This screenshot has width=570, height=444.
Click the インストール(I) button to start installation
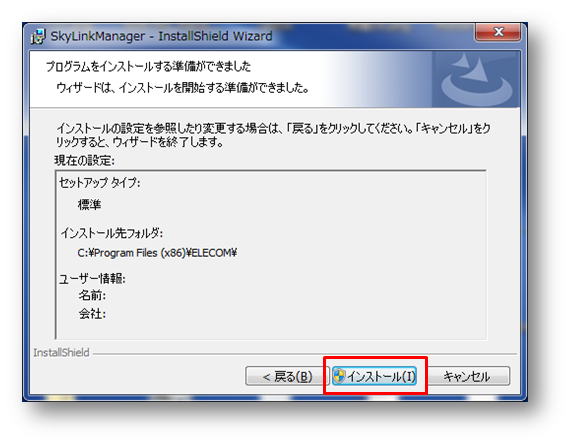tap(374, 376)
